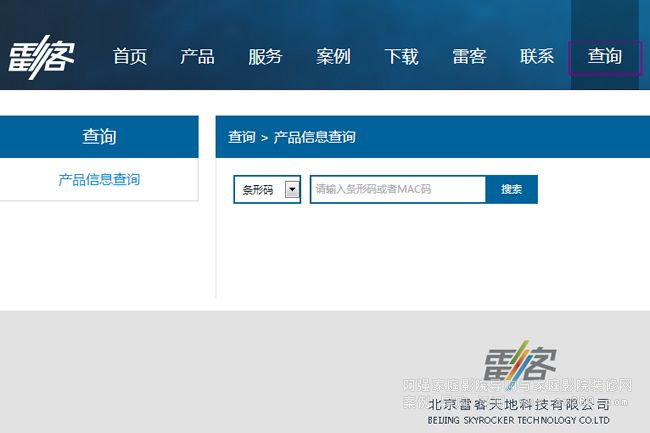Focus the barcode or MAC input field
Image resolution: width=650 pixels, height=433 pixels.
pyautogui.click(x=397, y=189)
